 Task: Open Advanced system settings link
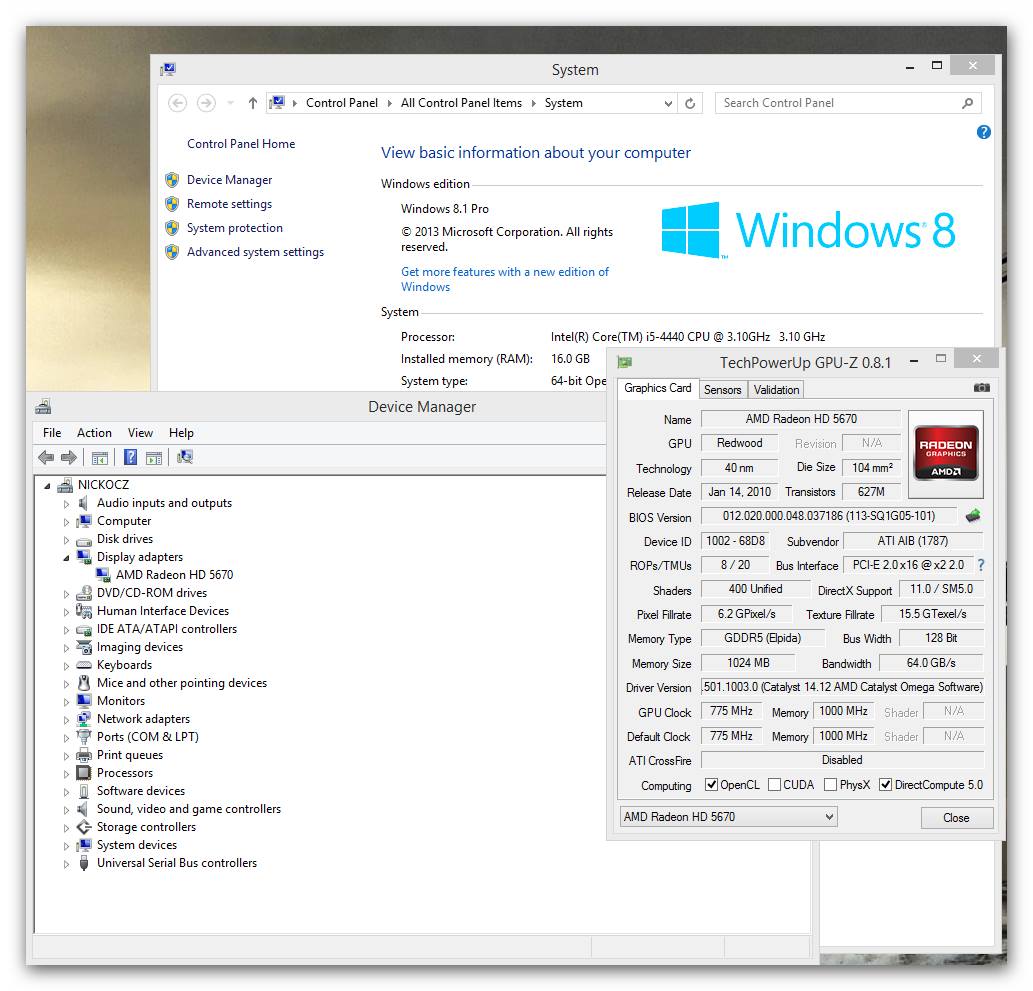(255, 252)
